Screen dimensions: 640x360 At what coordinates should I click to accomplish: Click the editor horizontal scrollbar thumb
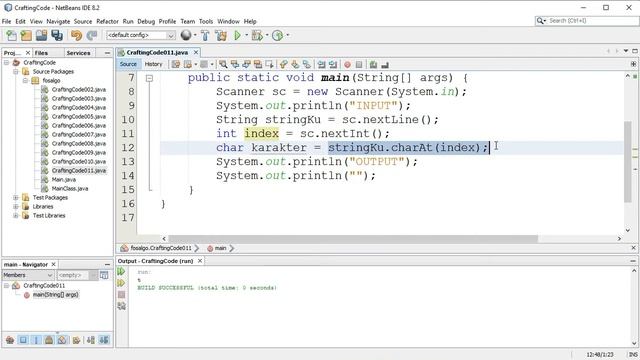(353, 238)
